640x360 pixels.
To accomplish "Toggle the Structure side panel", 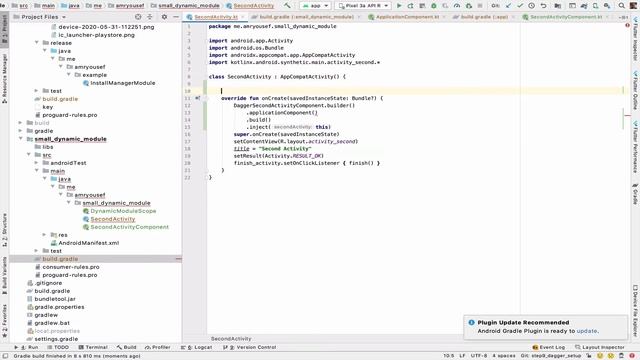I will click(x=4, y=230).
